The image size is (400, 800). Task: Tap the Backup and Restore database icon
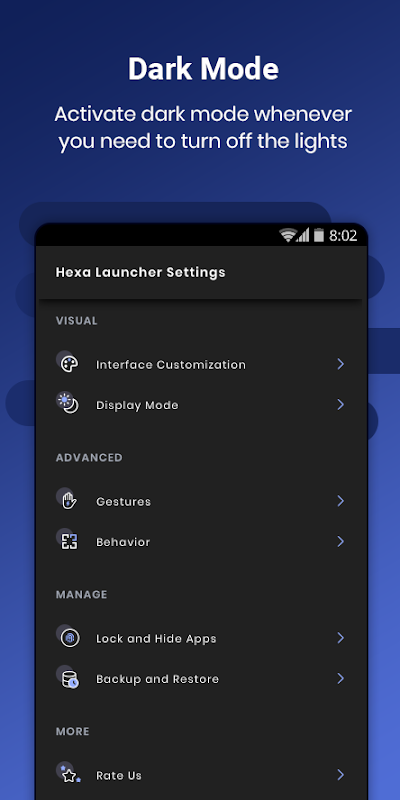[x=69, y=679]
